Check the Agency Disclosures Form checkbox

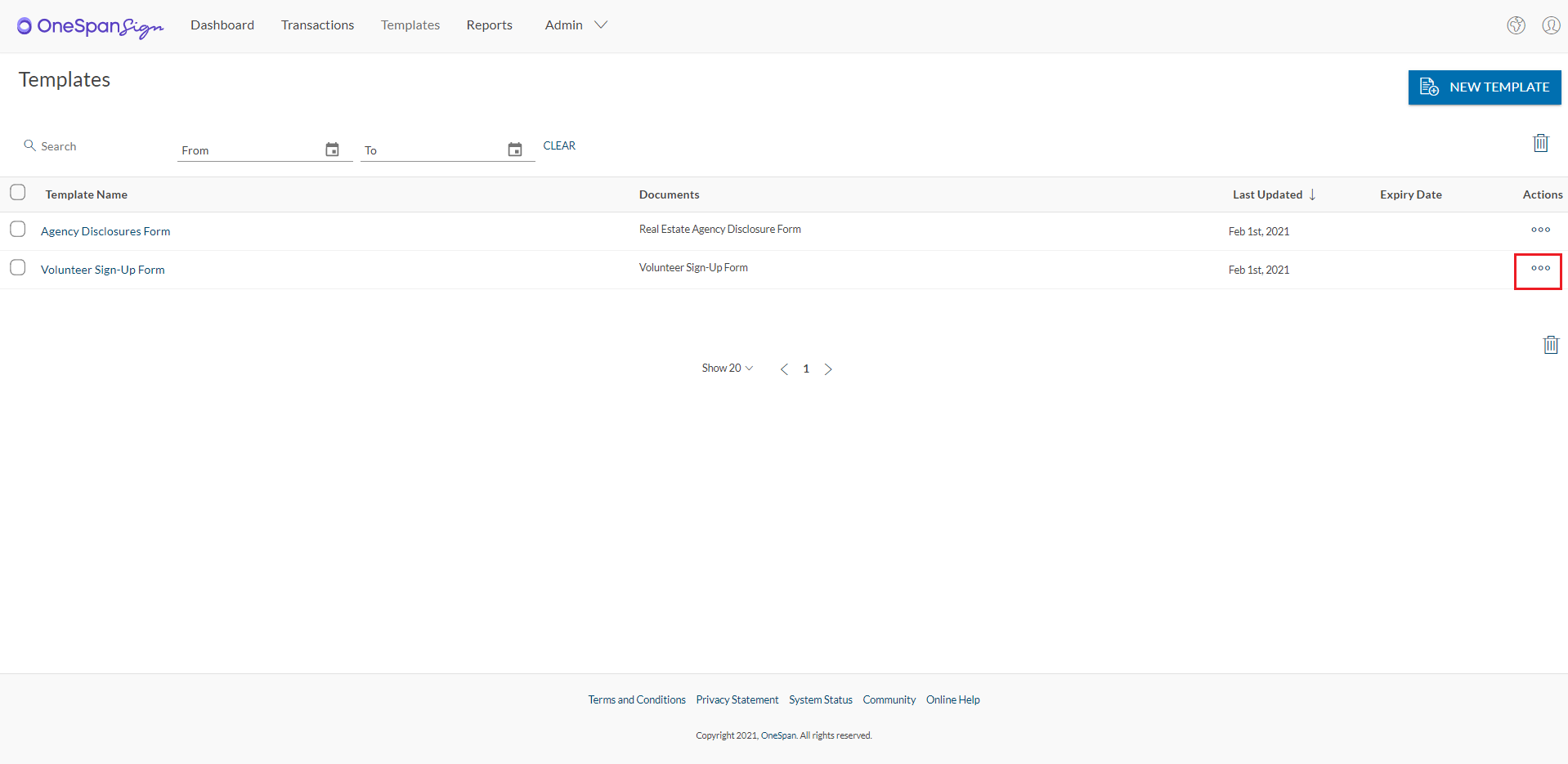[x=18, y=230]
